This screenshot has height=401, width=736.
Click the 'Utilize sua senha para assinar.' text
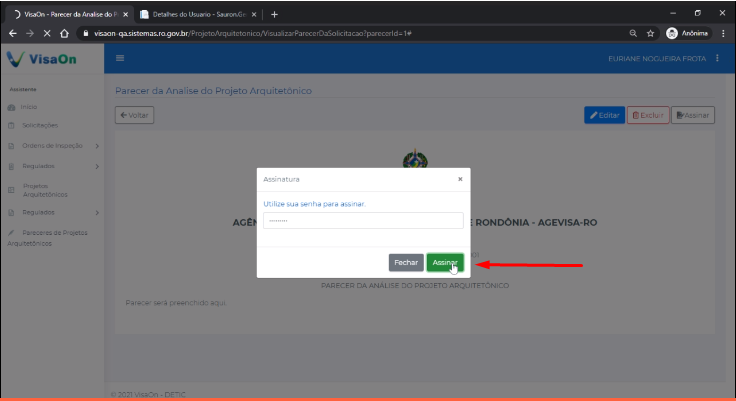(314, 204)
